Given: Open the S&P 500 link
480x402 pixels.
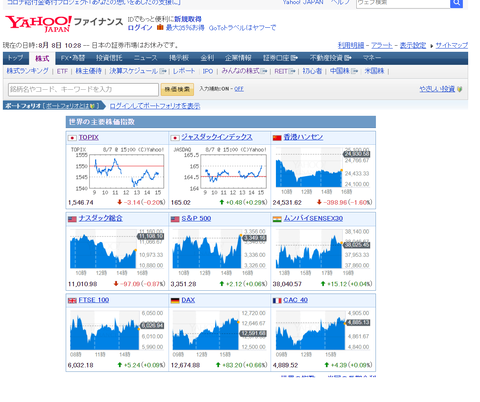Looking at the screenshot, I should pos(196,219).
